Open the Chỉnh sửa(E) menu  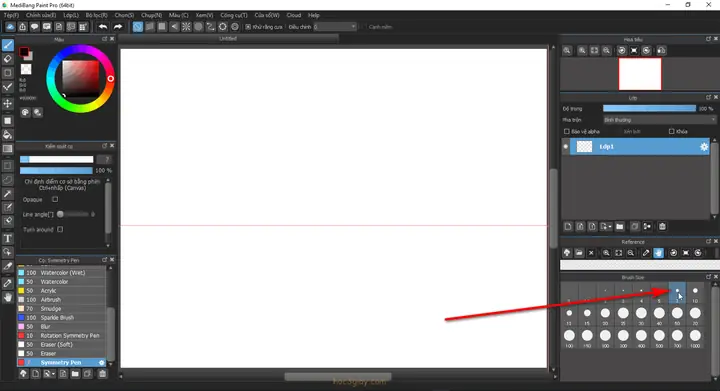coord(41,15)
